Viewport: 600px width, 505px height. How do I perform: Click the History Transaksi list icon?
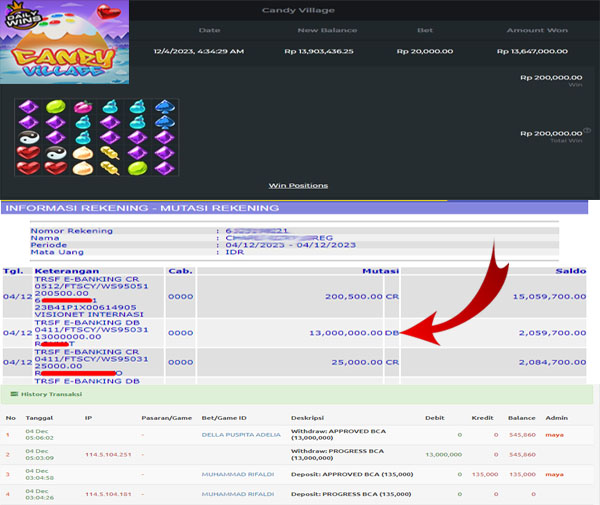pos(14,394)
